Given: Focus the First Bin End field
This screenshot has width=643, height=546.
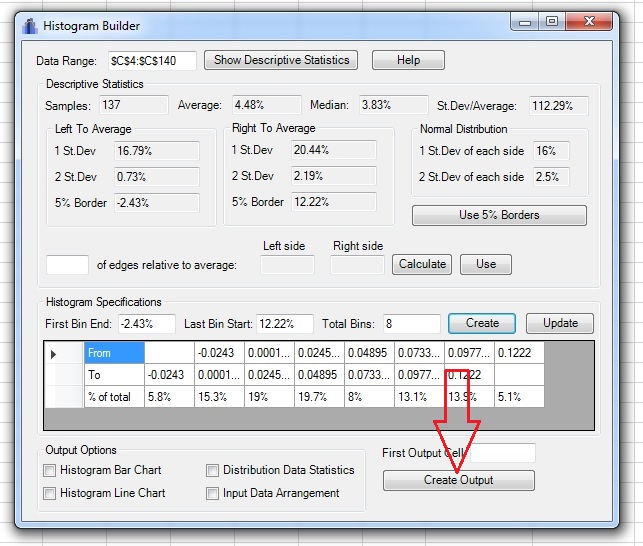Looking at the screenshot, I should coord(147,324).
